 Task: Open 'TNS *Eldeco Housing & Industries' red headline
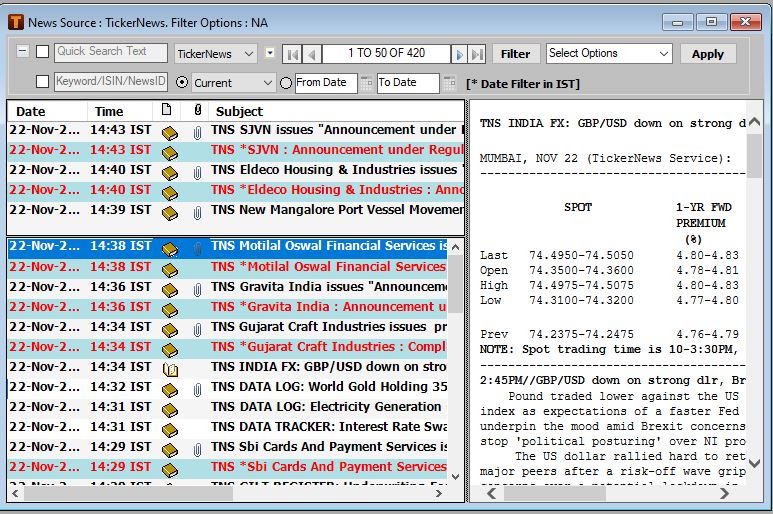(x=337, y=190)
